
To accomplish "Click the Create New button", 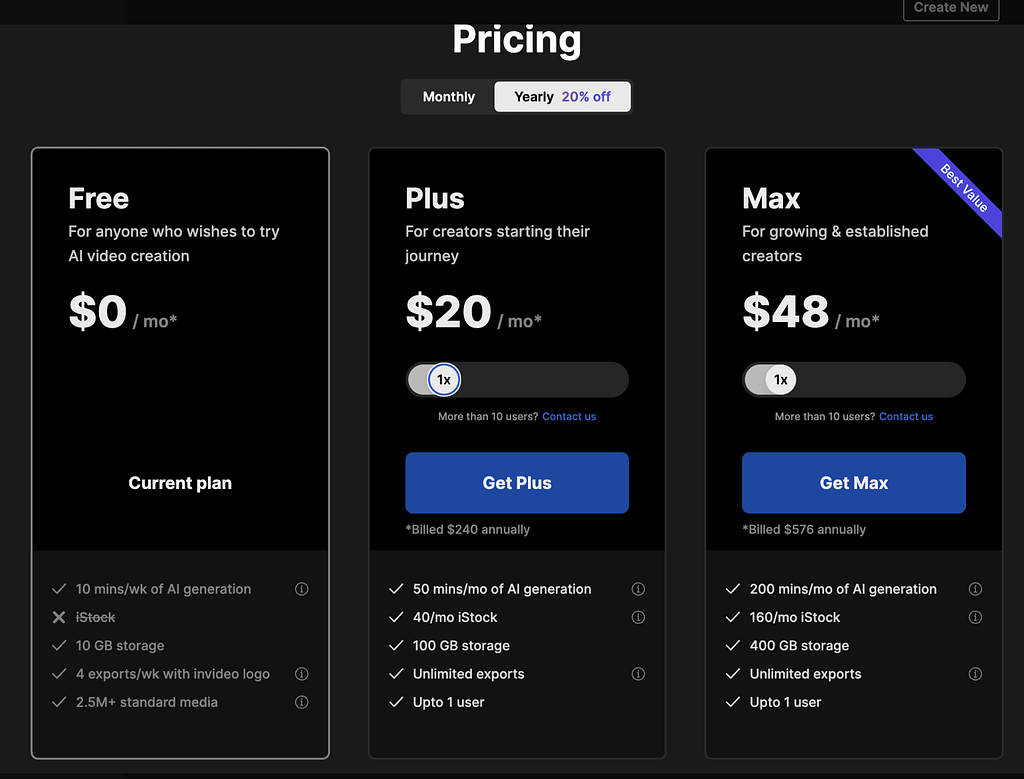I will coord(950,8).
